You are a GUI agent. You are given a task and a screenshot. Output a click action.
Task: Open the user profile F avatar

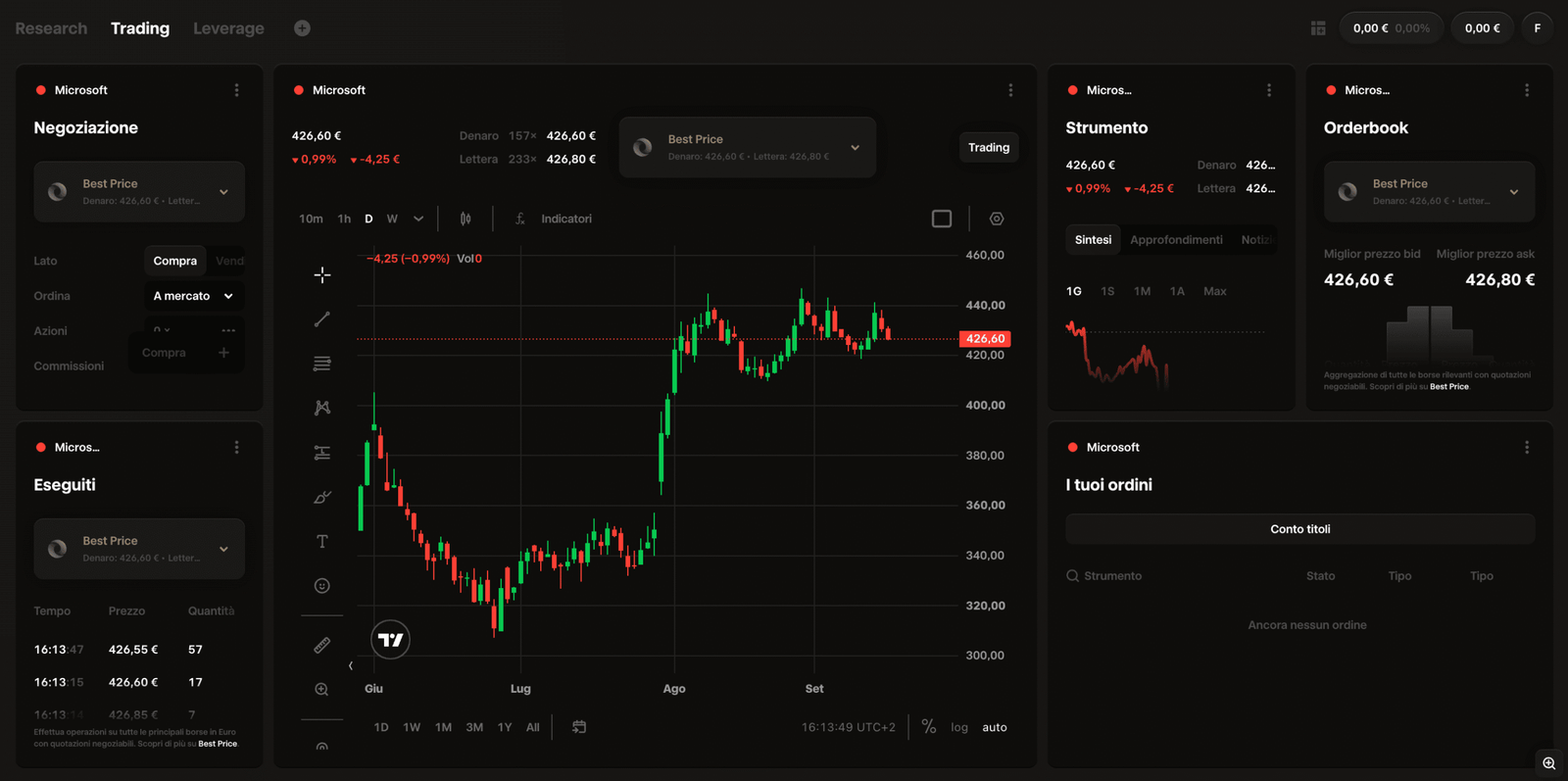1537,28
